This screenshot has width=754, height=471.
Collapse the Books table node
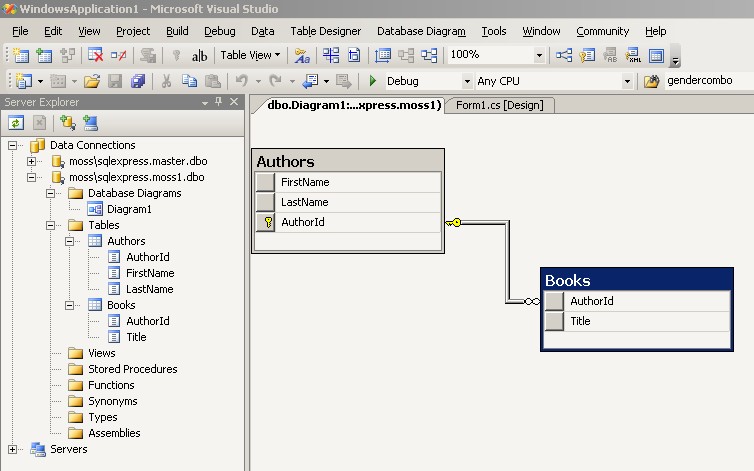tap(69, 305)
